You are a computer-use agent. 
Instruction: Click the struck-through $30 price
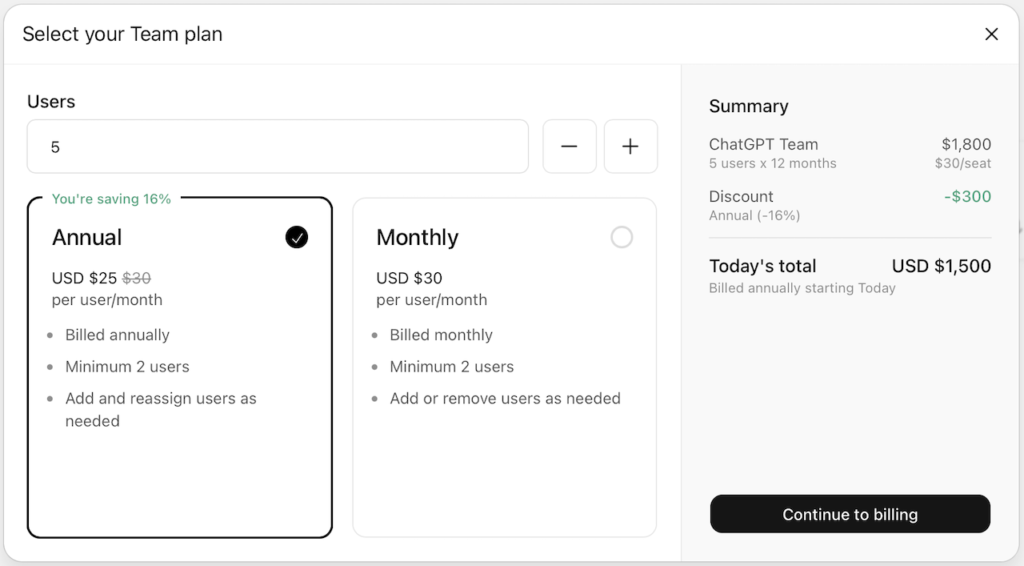click(x=136, y=278)
